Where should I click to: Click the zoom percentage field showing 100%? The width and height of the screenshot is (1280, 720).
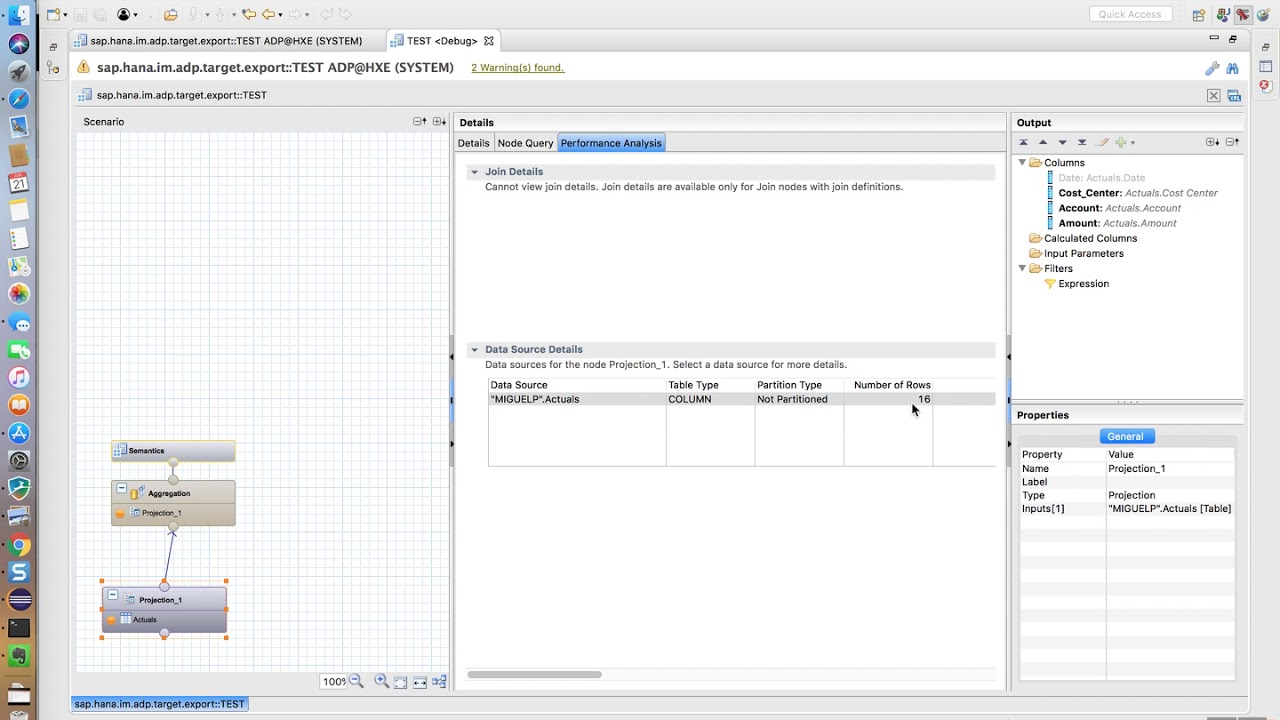333,681
